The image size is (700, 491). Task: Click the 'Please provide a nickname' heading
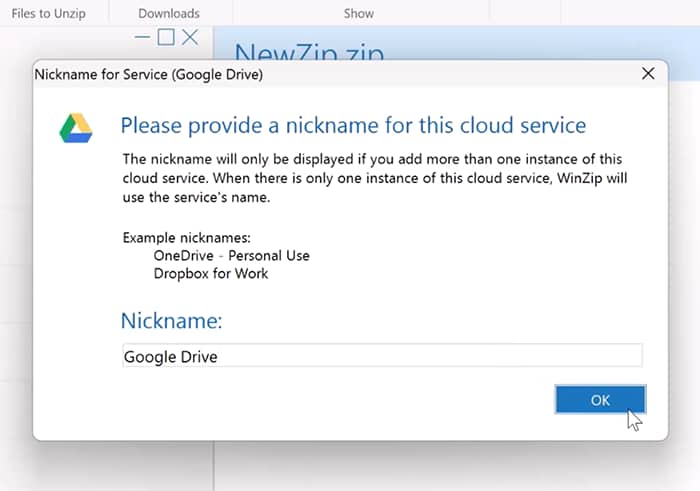click(352, 126)
